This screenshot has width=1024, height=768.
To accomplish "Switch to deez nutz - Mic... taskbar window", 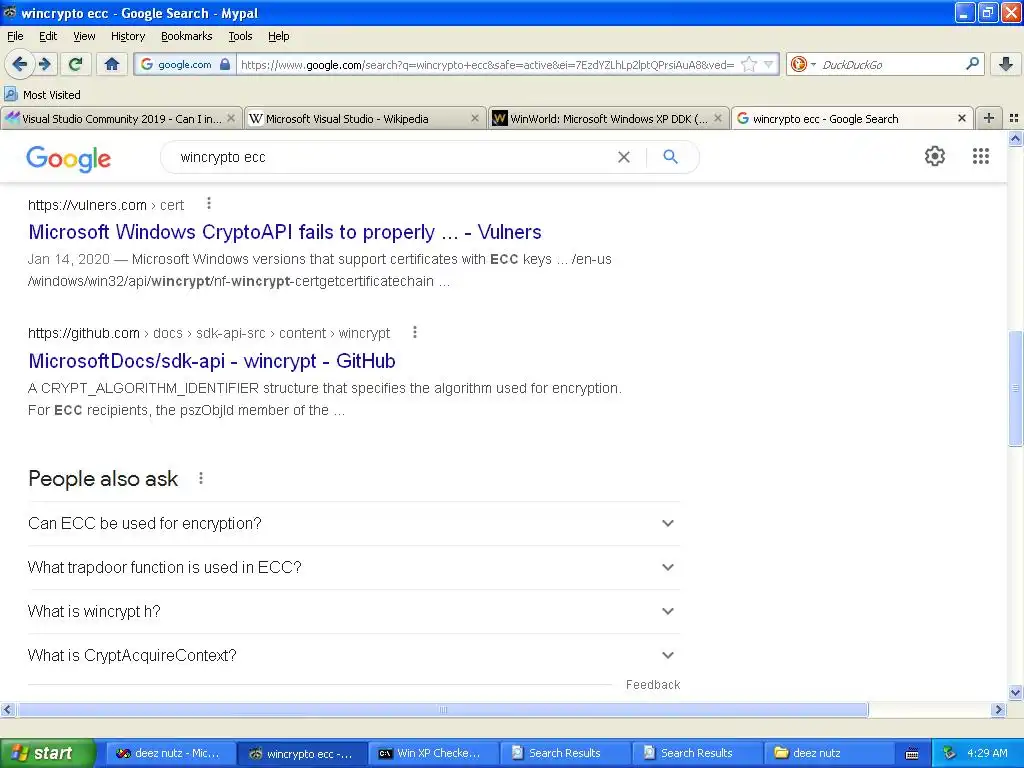I will coord(169,753).
